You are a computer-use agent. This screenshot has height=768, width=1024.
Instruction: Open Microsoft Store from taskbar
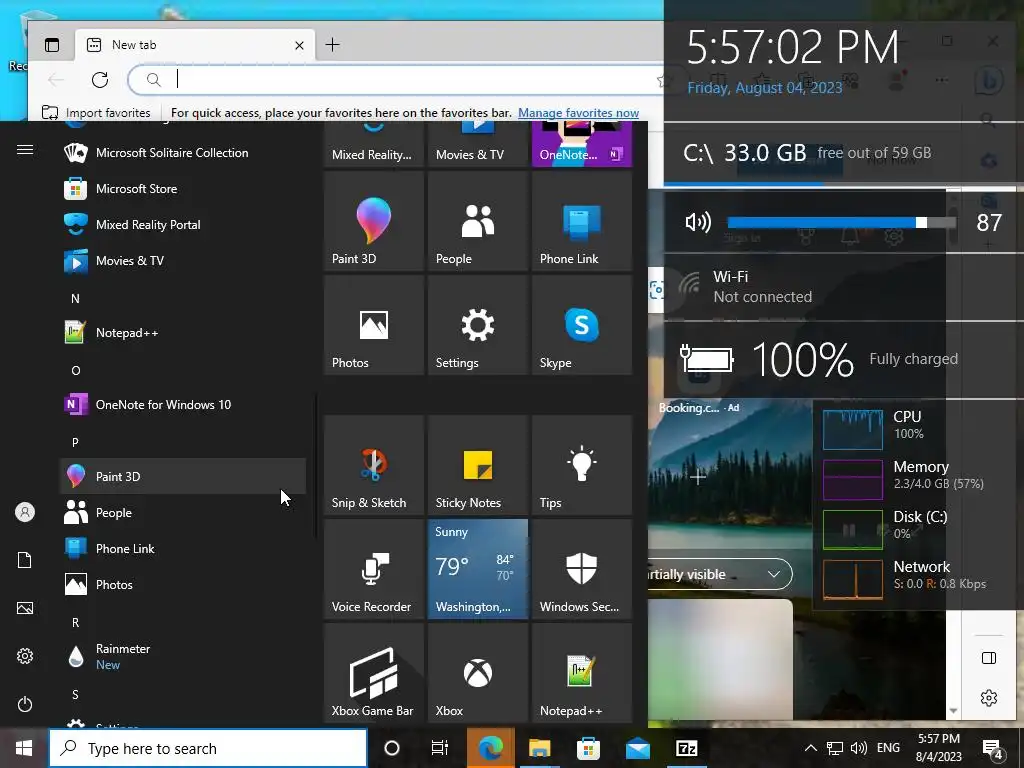coord(588,748)
